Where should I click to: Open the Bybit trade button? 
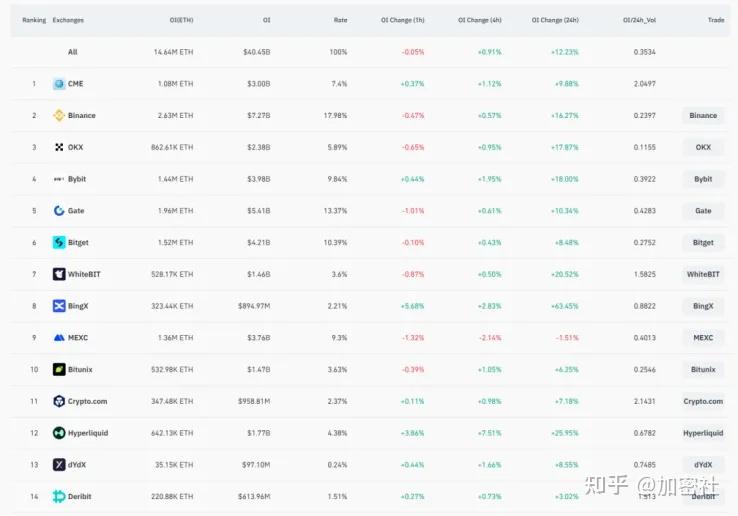[x=703, y=179]
